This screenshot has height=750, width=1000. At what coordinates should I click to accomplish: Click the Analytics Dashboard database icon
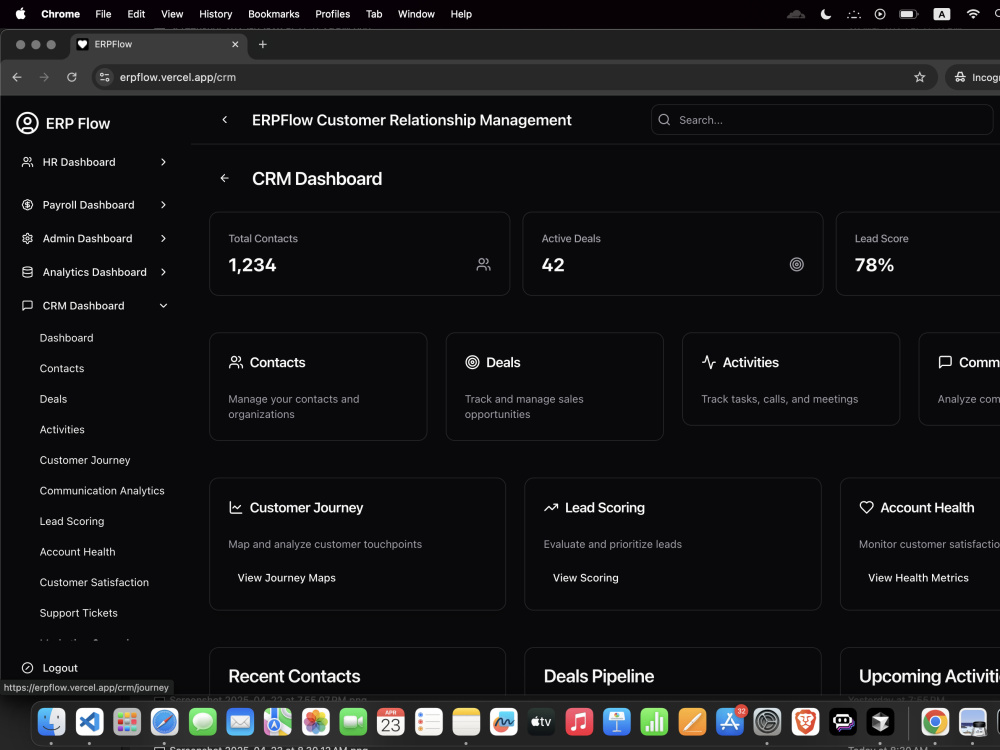(27, 272)
